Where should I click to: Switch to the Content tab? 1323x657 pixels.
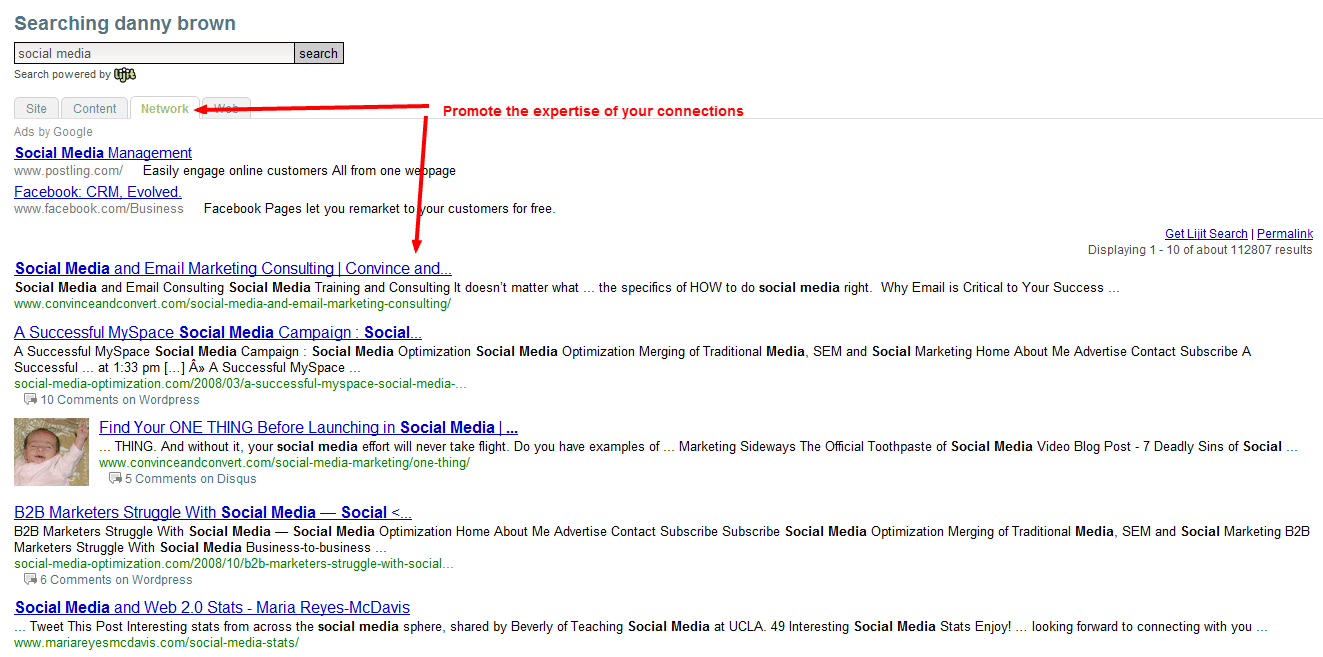pyautogui.click(x=95, y=109)
